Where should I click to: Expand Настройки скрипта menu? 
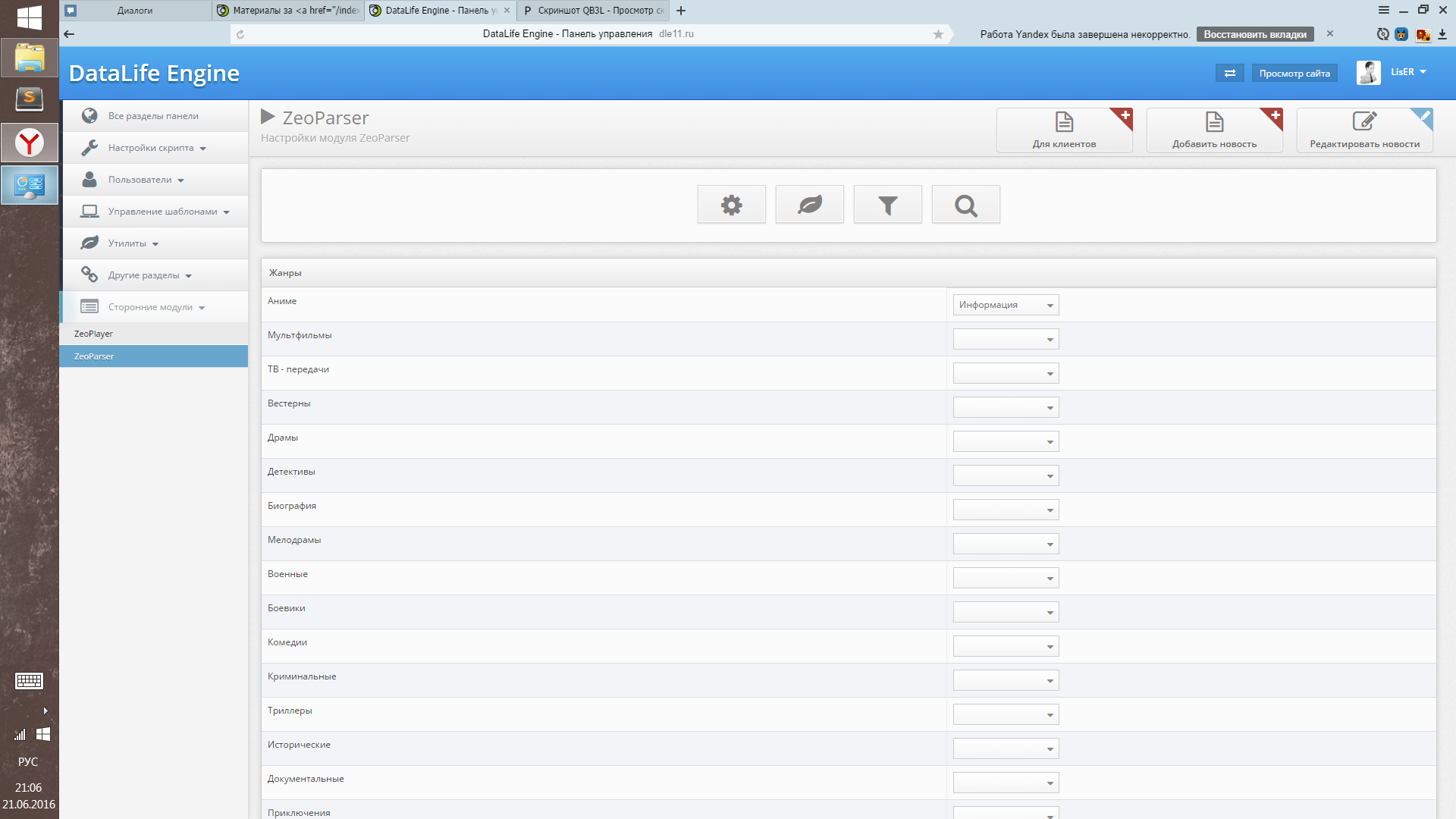tap(155, 148)
